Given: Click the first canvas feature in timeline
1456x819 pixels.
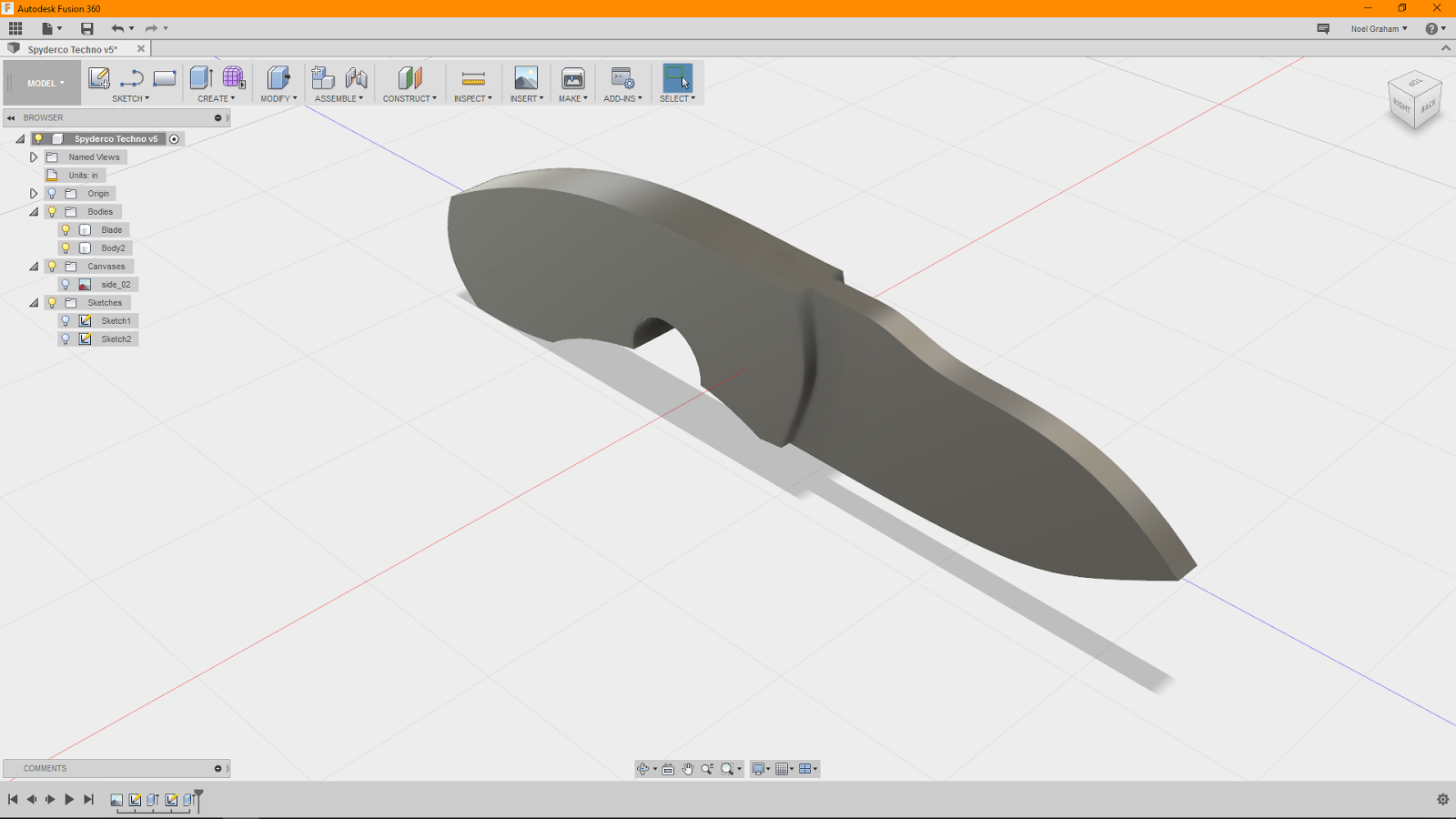Looking at the screenshot, I should point(116,800).
